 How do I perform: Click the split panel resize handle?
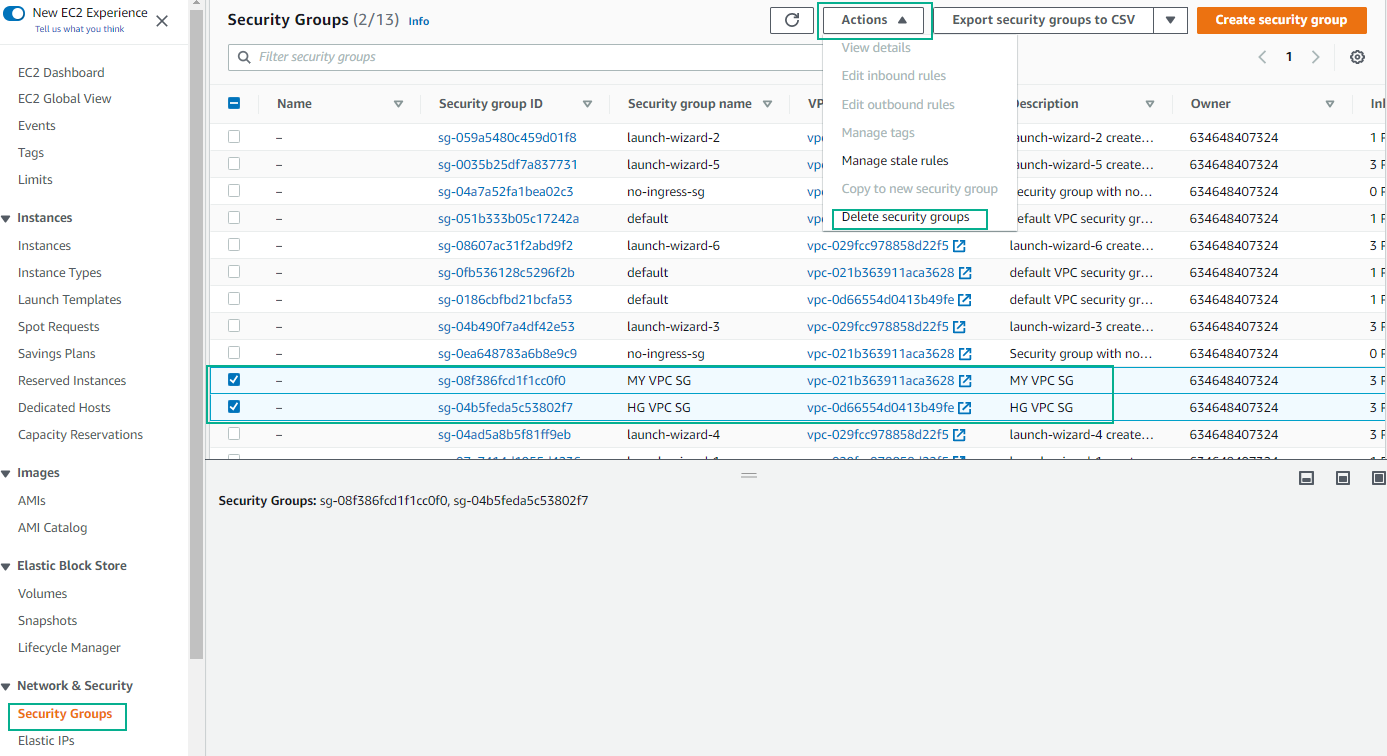click(x=749, y=476)
